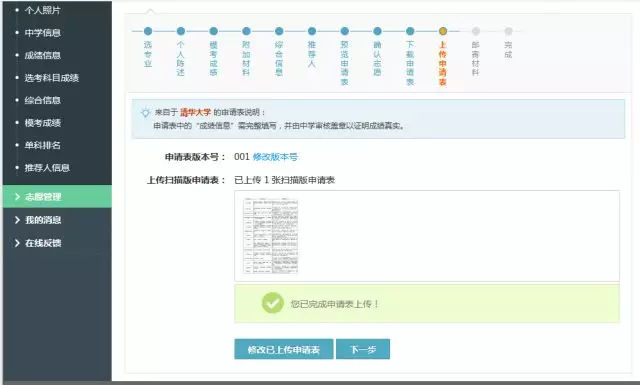Click text 已上传 1 张扫描版申请表
The image size is (640, 385).
tap(284, 180)
